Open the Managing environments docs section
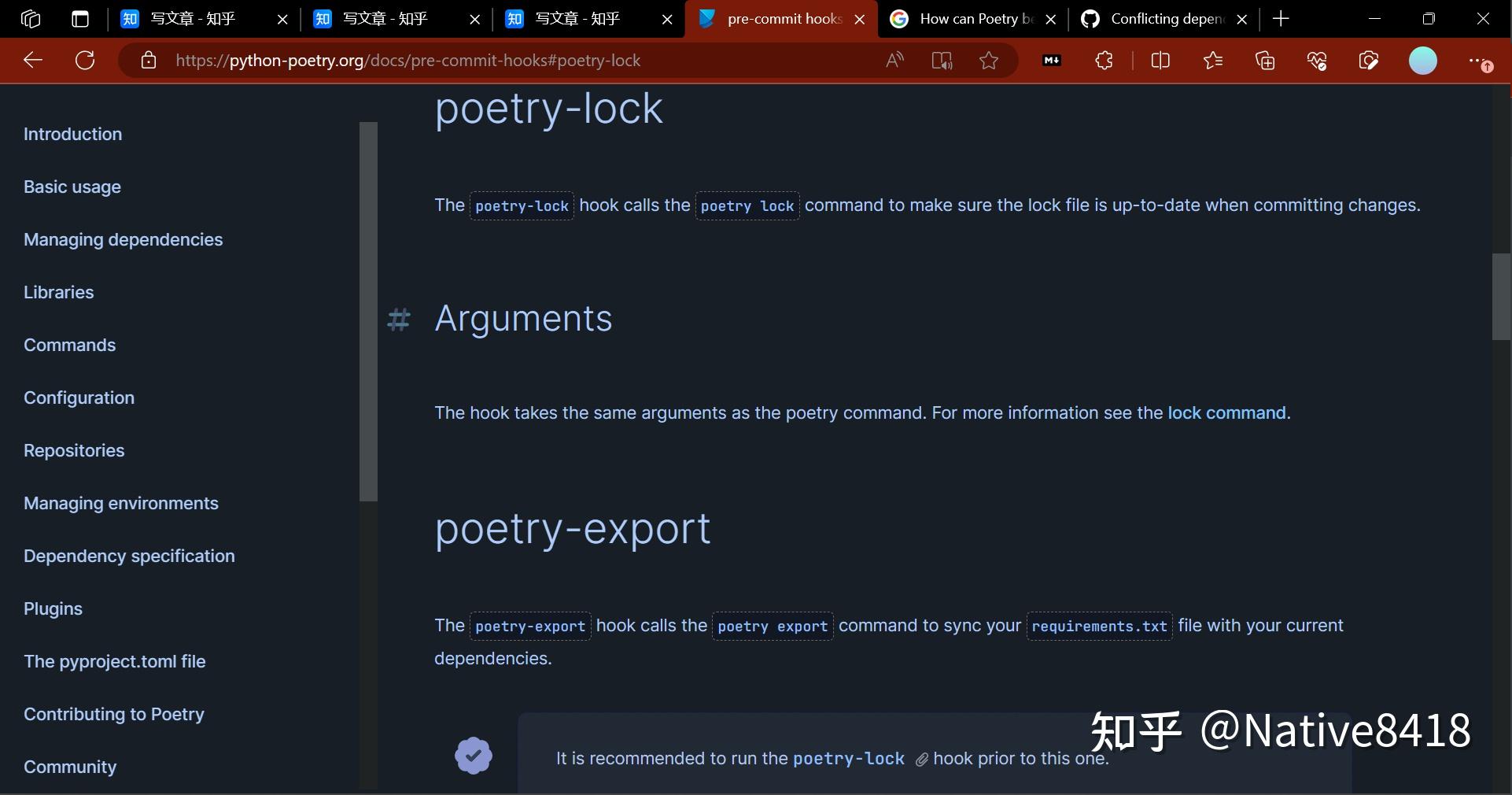1512x795 pixels. pyautogui.click(x=120, y=503)
